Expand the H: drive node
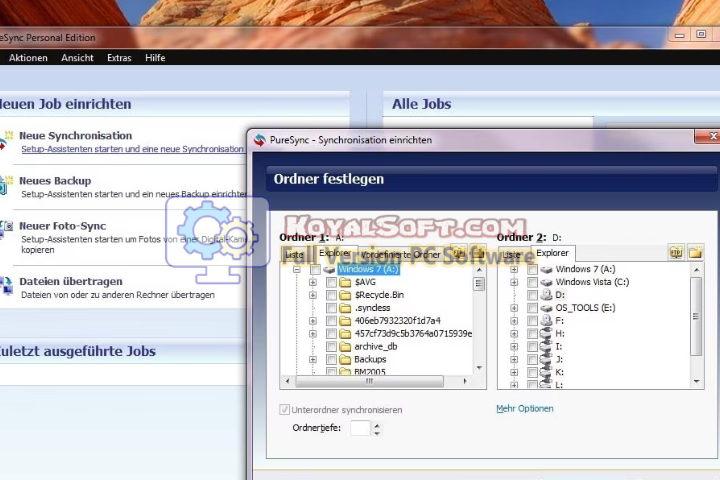Screen dimensions: 720x480 click(x=514, y=333)
